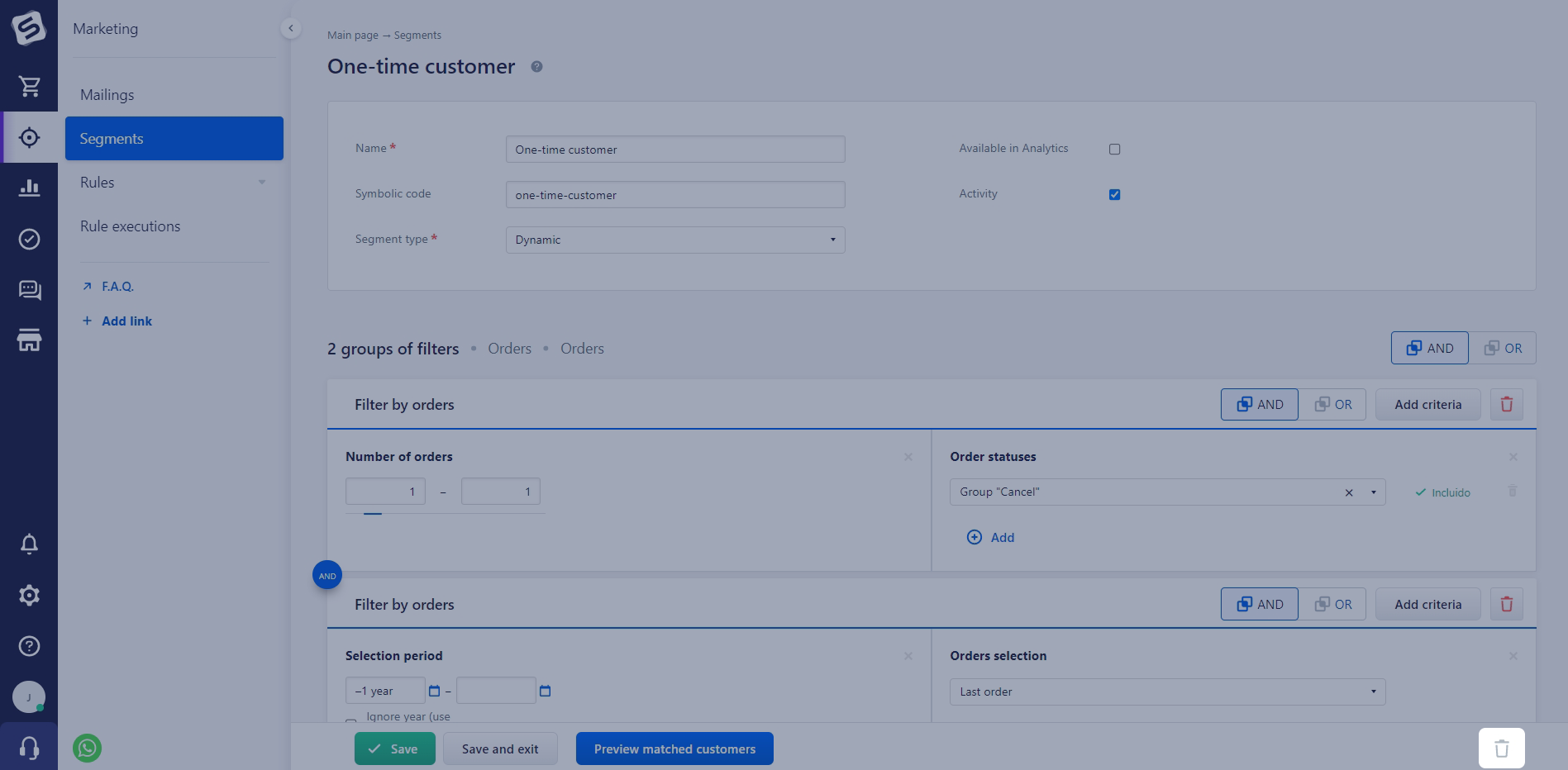Image resolution: width=1568 pixels, height=770 pixels.
Task: Go to Main page breadcrumb
Action: pos(353,36)
